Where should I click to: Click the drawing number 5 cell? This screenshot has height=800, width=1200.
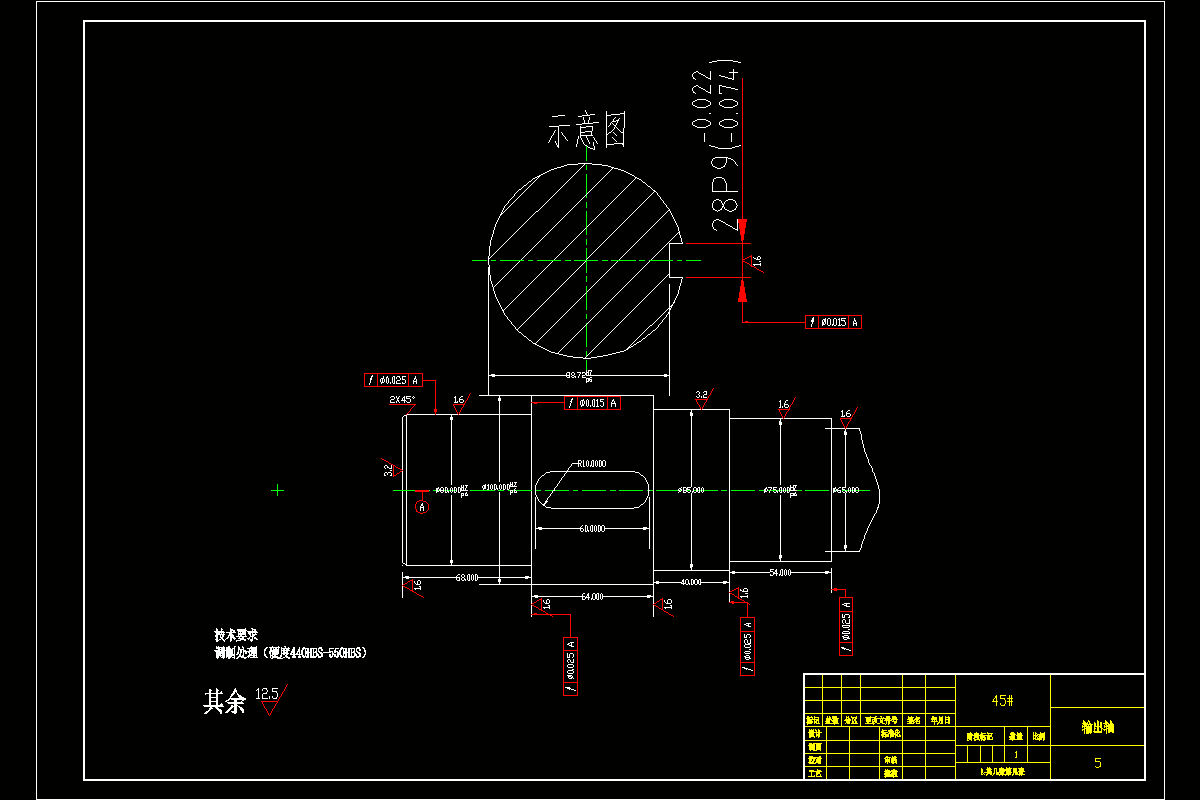coord(1097,763)
